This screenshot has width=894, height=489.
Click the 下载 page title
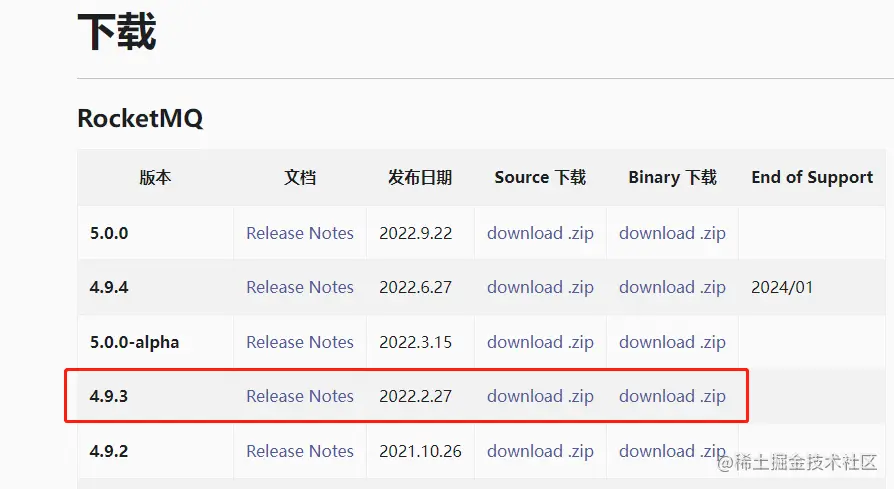117,32
